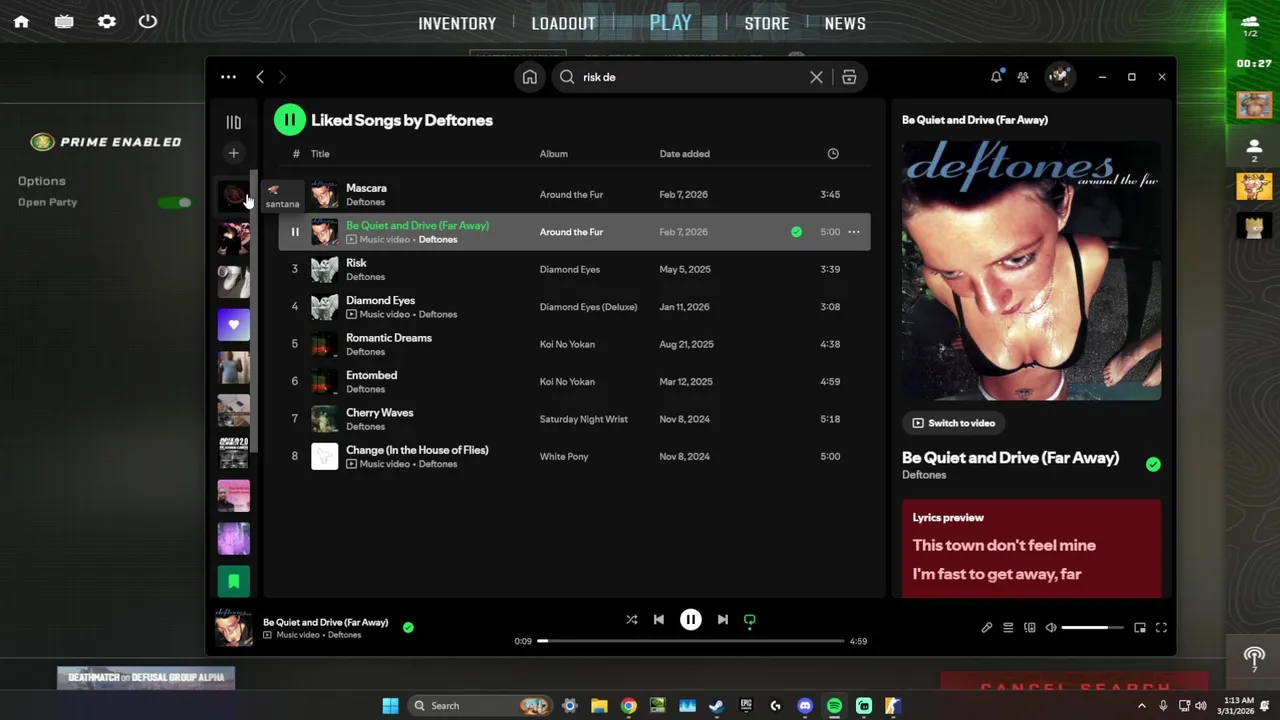Click the Around the Fur album cover
The image size is (1280, 720).
[1031, 270]
